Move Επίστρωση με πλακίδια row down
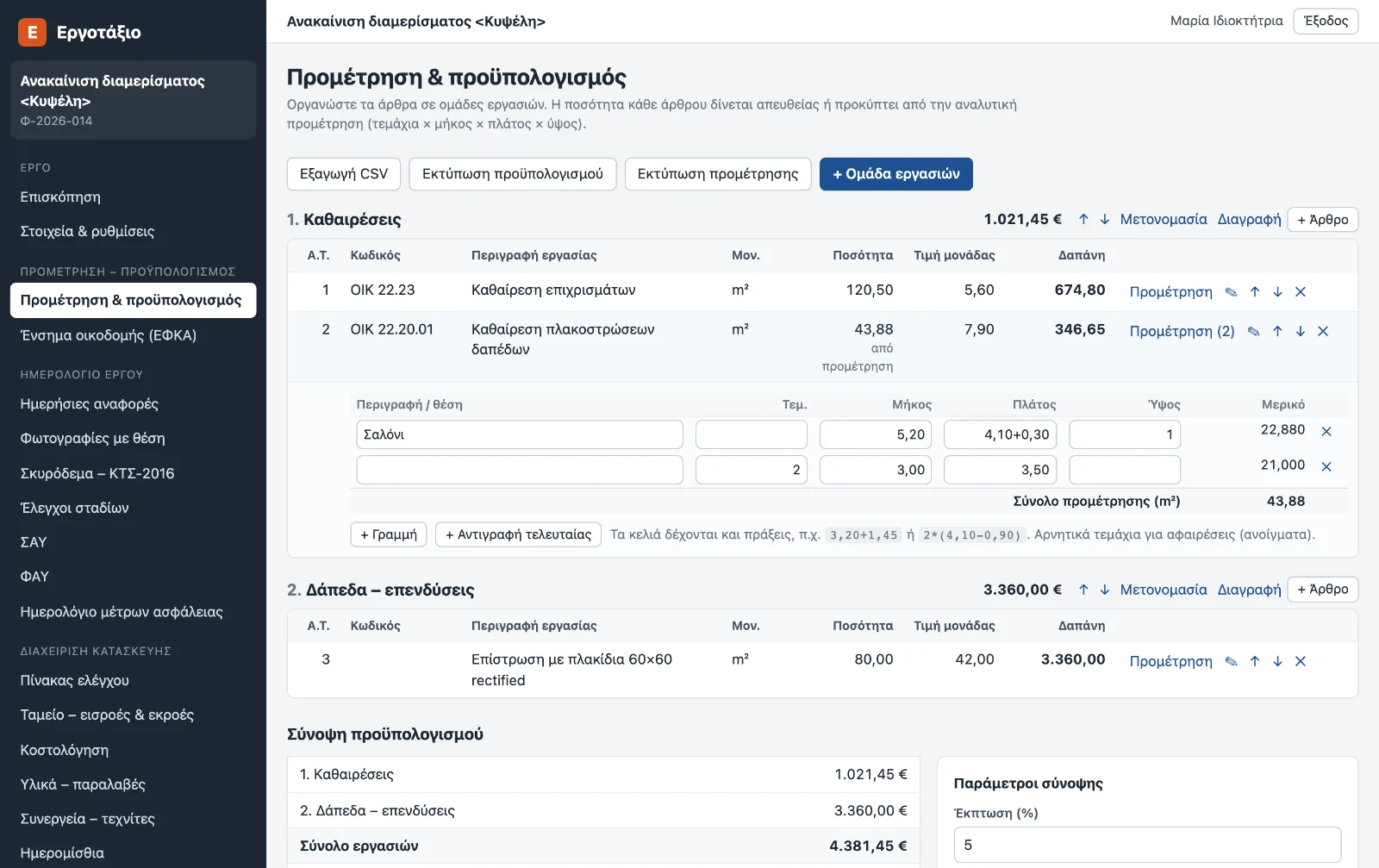1379x868 pixels. tap(1277, 661)
